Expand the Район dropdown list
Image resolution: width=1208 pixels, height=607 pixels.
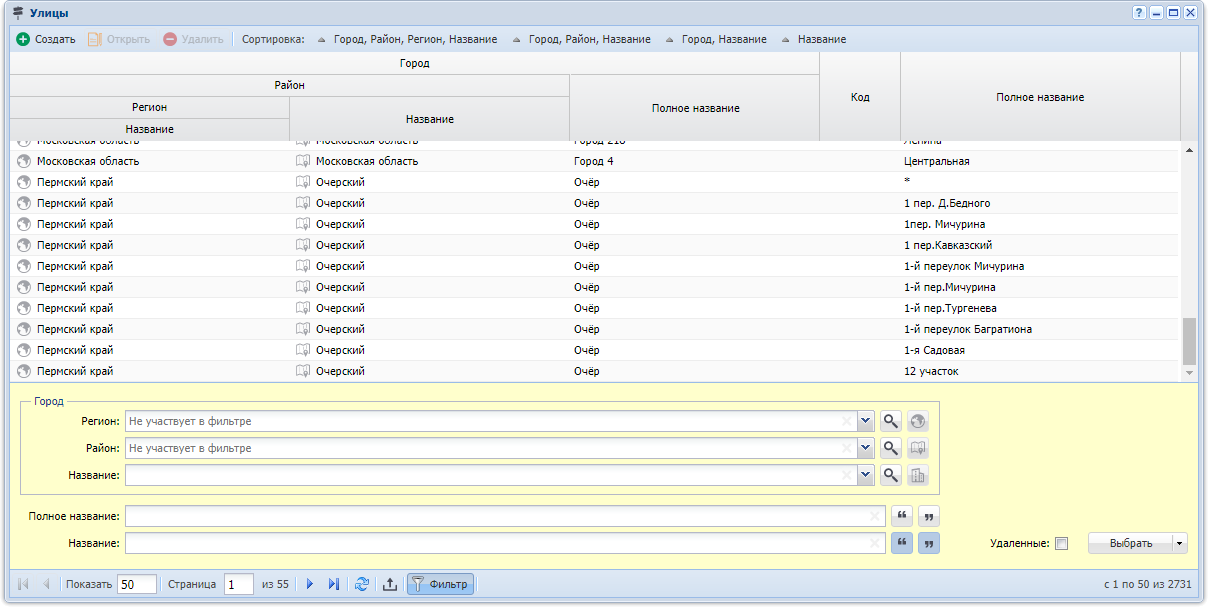pos(866,449)
